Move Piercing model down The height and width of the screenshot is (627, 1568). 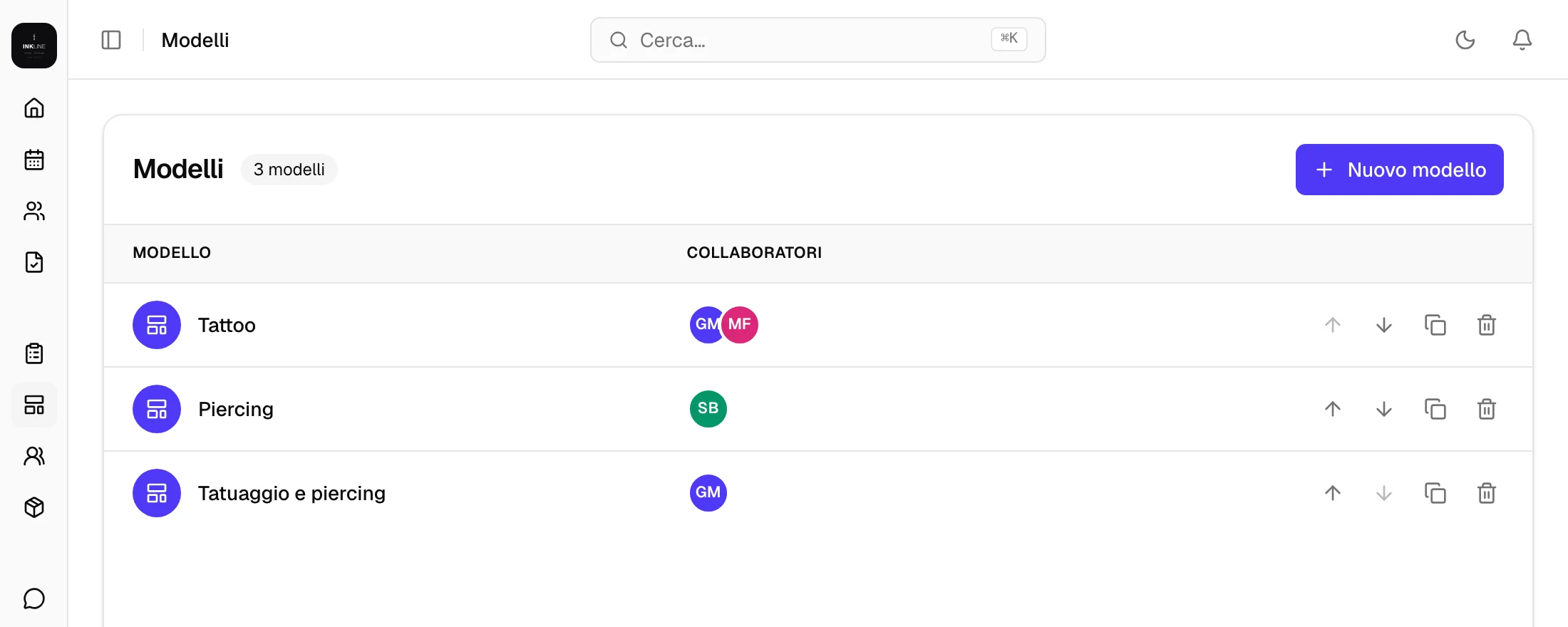(x=1384, y=409)
